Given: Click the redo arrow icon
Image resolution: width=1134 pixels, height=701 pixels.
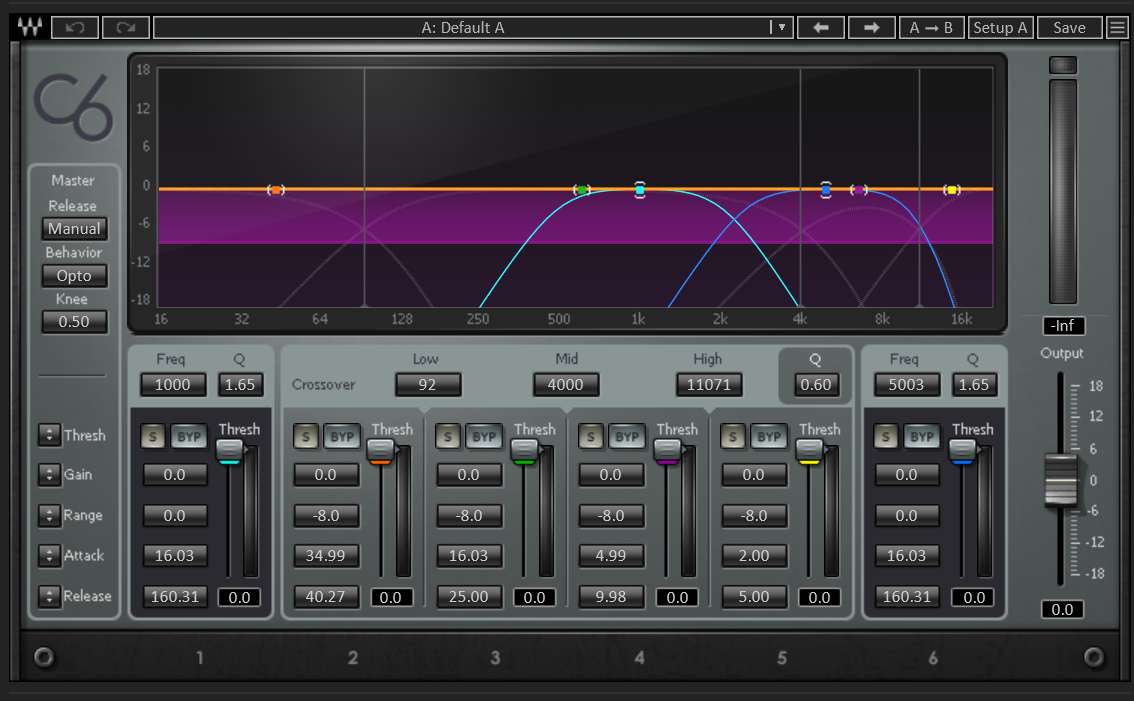Looking at the screenshot, I should [125, 28].
